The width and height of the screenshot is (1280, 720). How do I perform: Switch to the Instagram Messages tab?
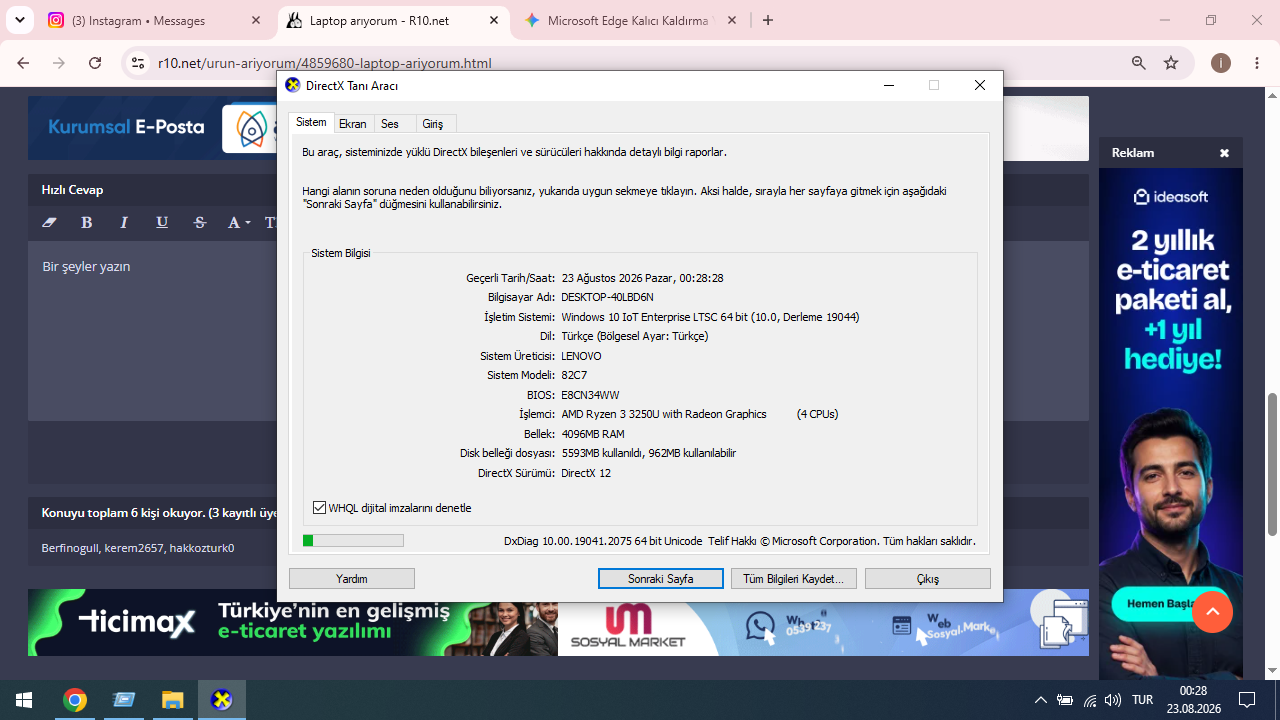pyautogui.click(x=156, y=20)
